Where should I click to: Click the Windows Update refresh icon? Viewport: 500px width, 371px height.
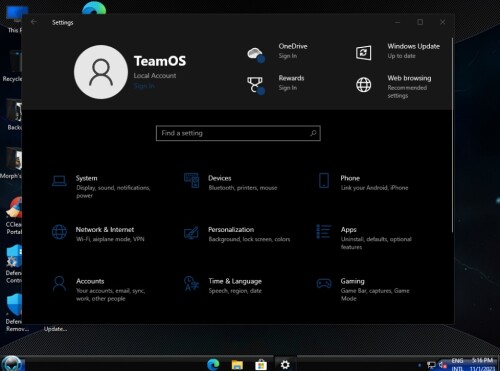(364, 53)
